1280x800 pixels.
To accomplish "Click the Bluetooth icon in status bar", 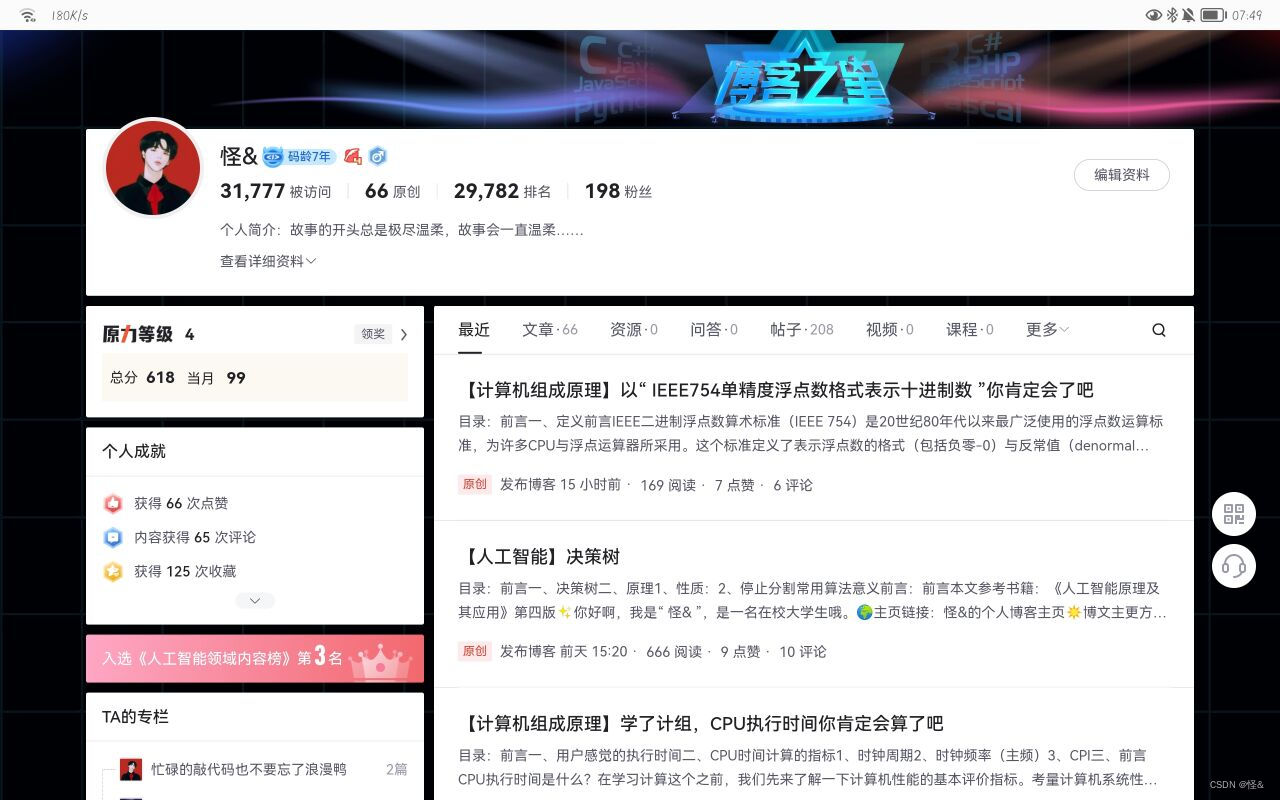I will 1172,15.
